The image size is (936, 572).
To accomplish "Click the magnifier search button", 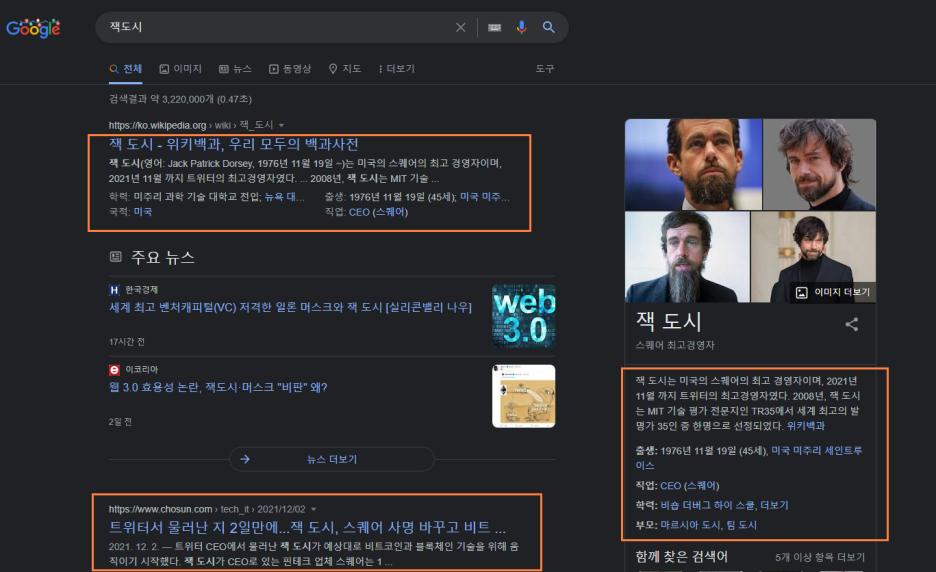I will pyautogui.click(x=549, y=27).
